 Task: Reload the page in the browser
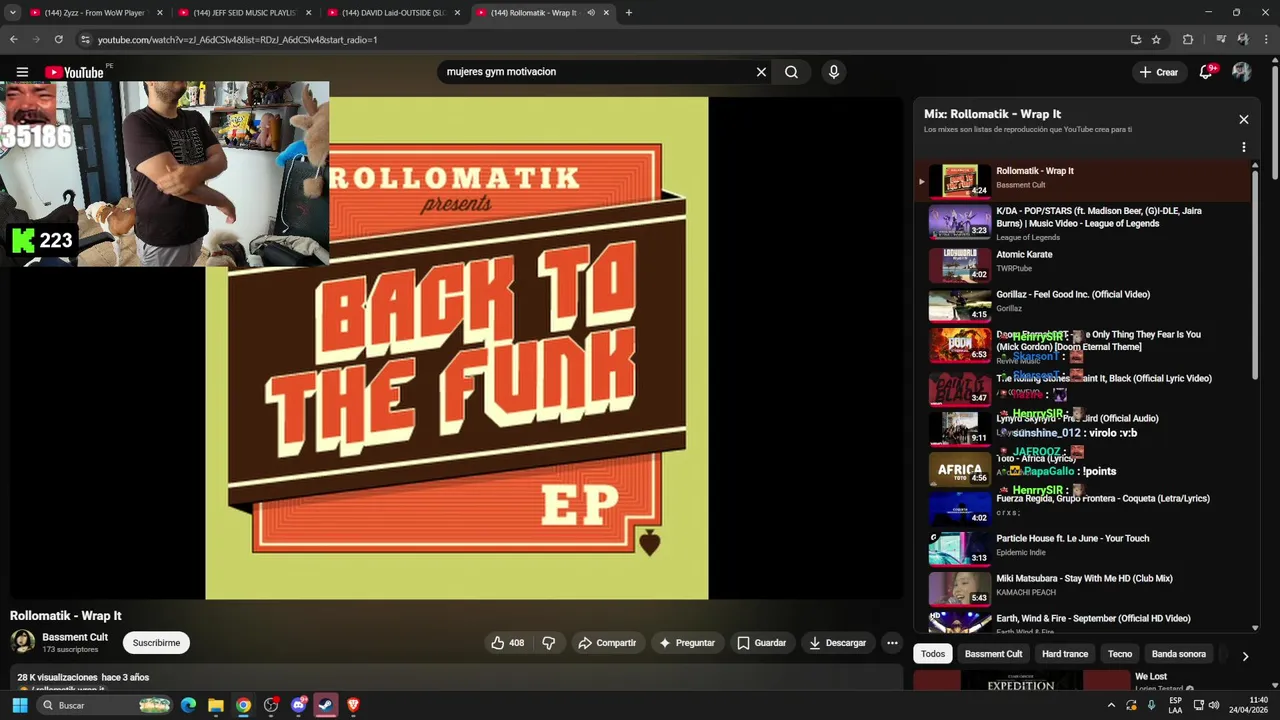[x=59, y=40]
